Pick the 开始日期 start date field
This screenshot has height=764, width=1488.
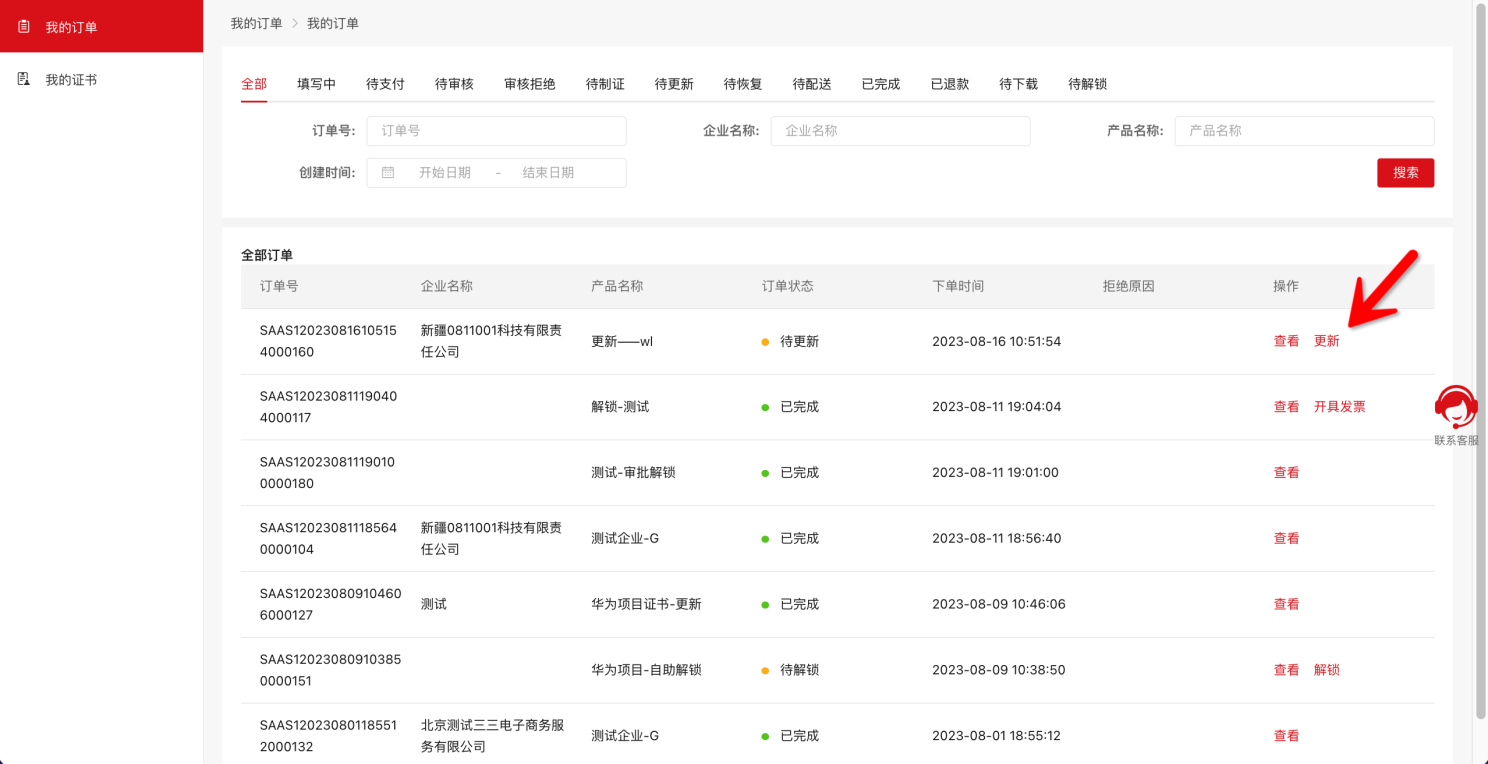(x=445, y=173)
